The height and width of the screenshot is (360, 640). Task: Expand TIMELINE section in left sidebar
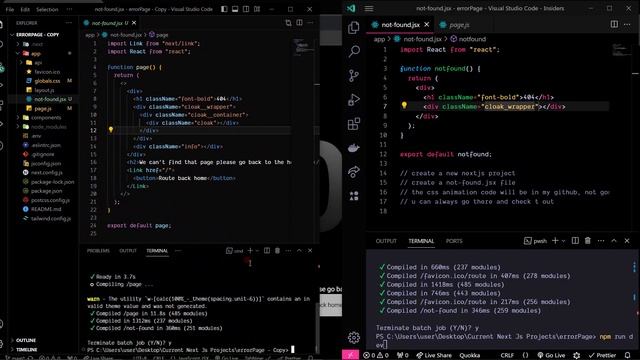pos(27,350)
